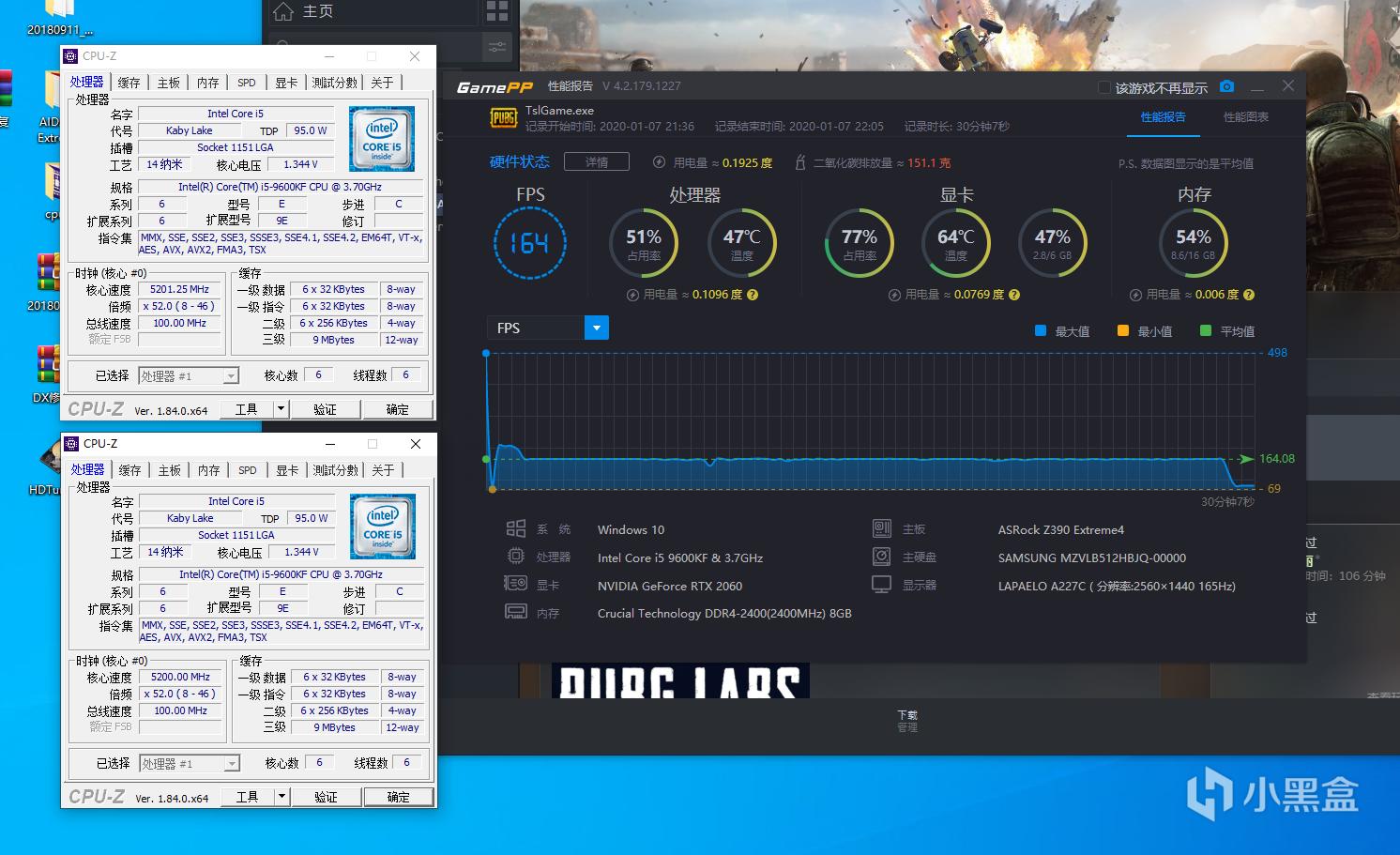Expand 工具 dropdown arrow in lower CPU-Z
The width and height of the screenshot is (1400, 855).
click(x=282, y=797)
